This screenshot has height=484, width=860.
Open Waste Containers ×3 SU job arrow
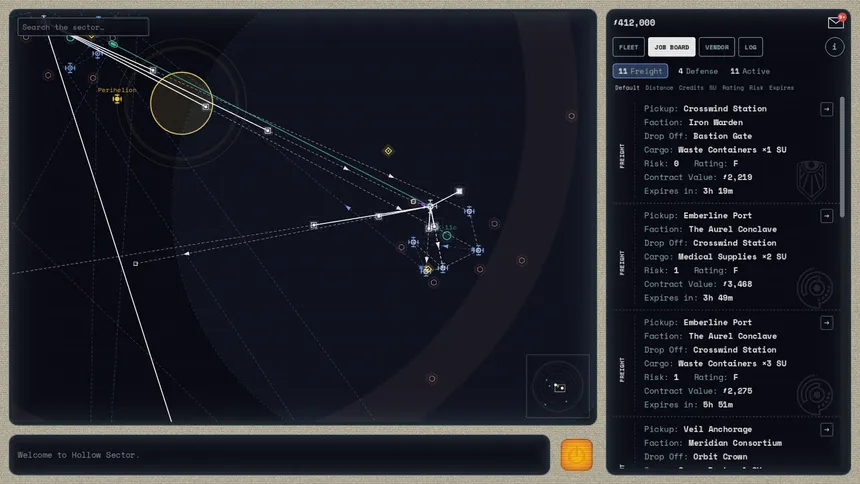click(x=827, y=323)
